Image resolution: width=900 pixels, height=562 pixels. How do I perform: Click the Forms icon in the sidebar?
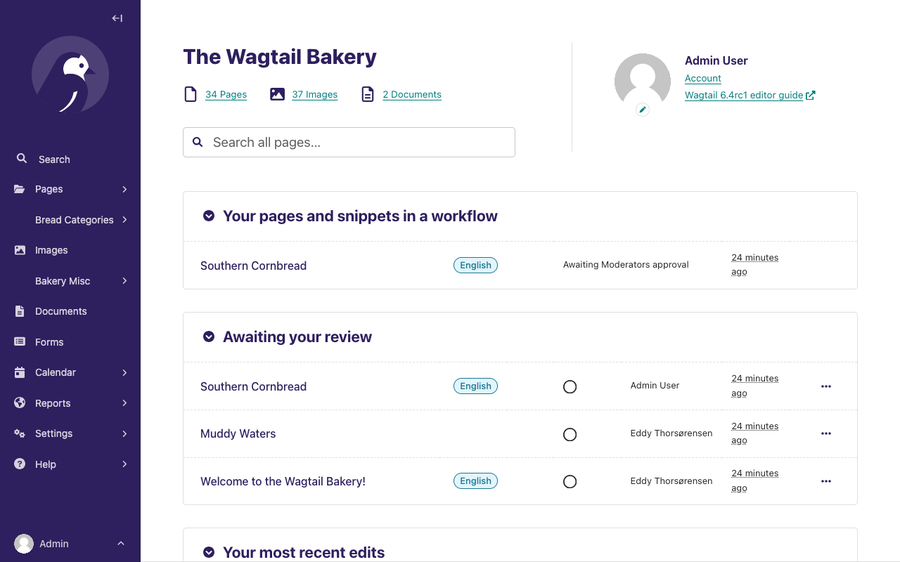tap(20, 342)
